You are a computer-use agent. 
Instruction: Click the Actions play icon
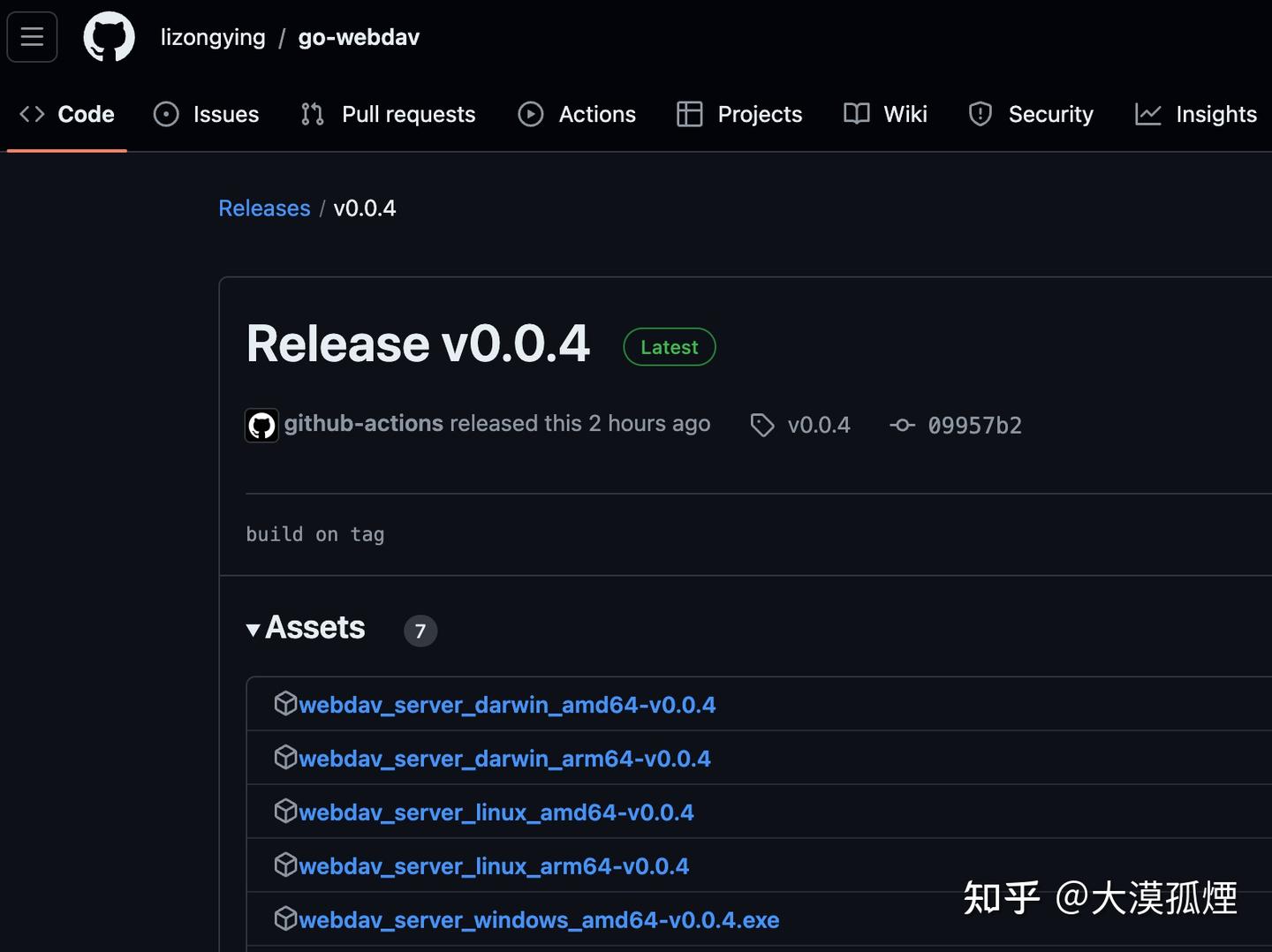[531, 114]
